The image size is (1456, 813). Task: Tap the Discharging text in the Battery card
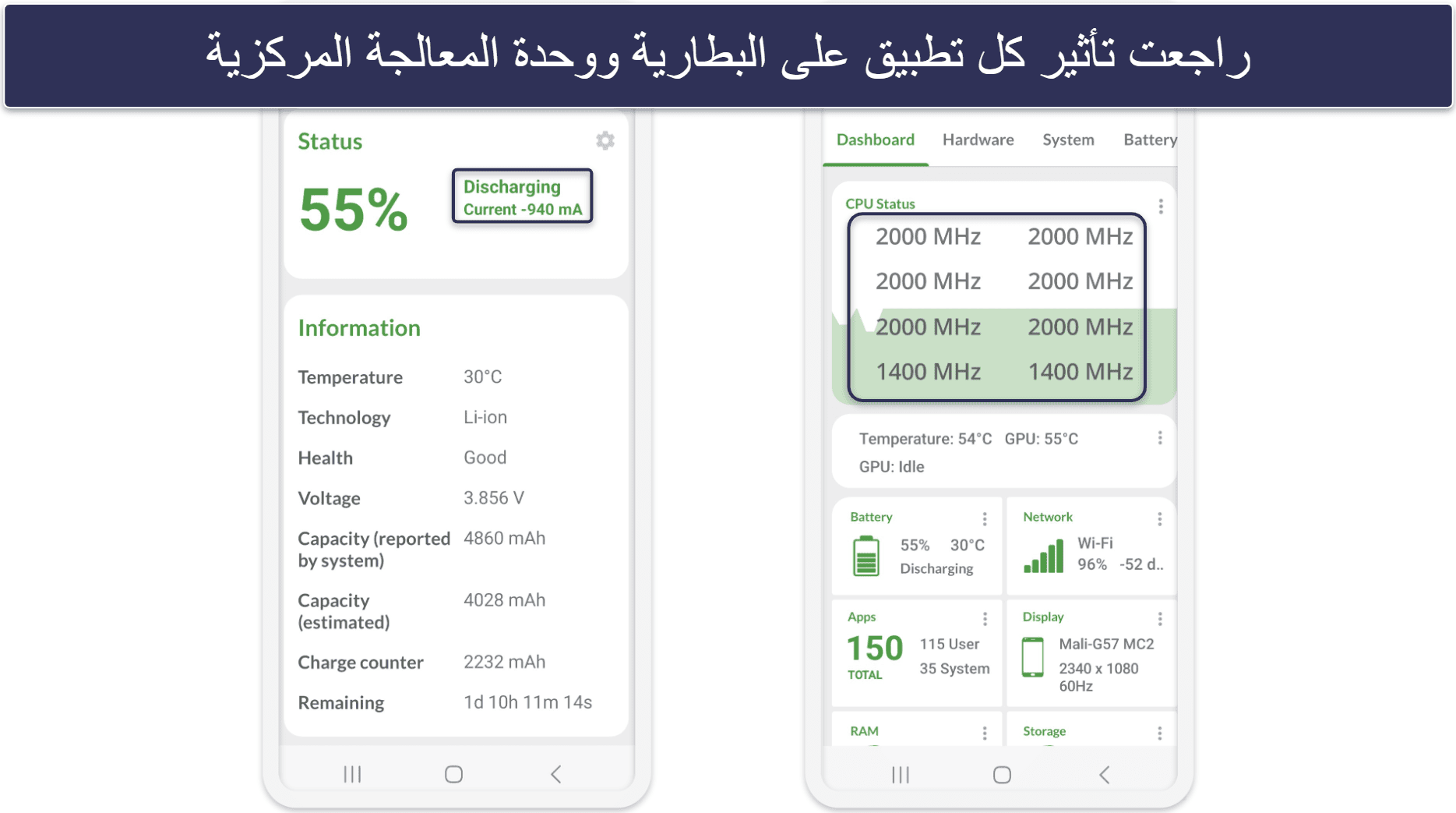point(936,568)
